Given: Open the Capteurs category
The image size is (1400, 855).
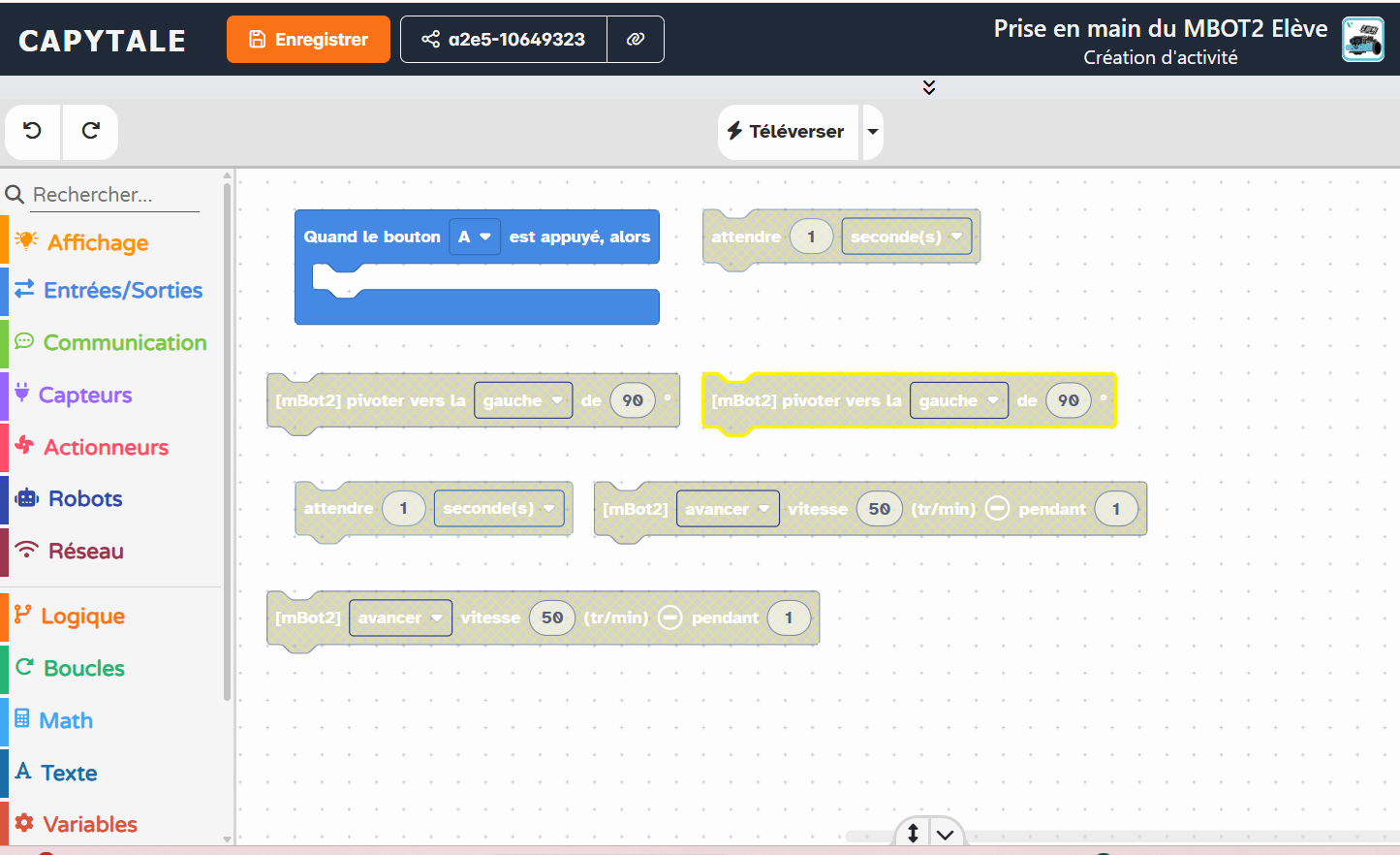Looking at the screenshot, I should click(85, 395).
